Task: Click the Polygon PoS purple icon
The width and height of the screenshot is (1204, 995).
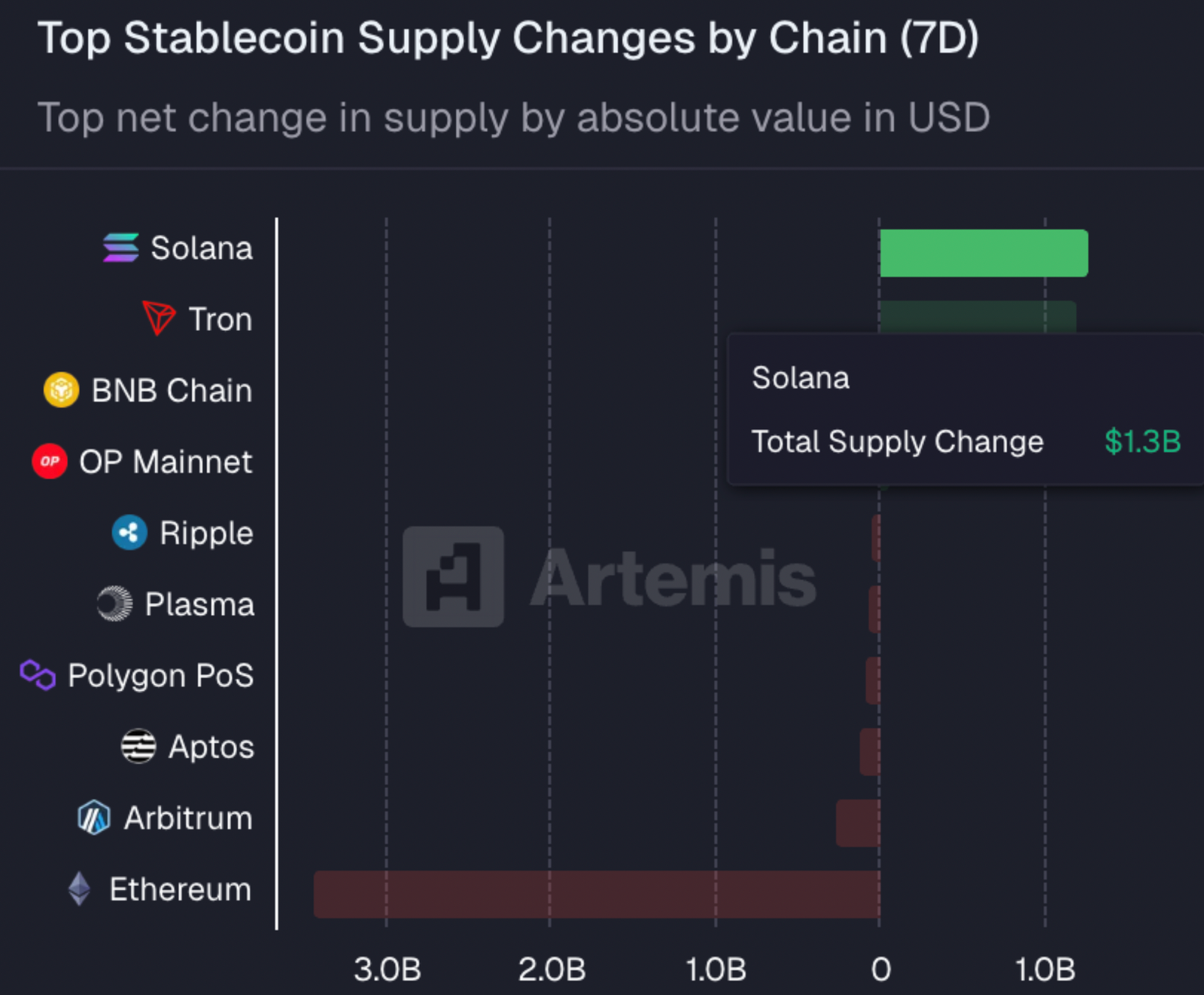Action: coord(38,675)
